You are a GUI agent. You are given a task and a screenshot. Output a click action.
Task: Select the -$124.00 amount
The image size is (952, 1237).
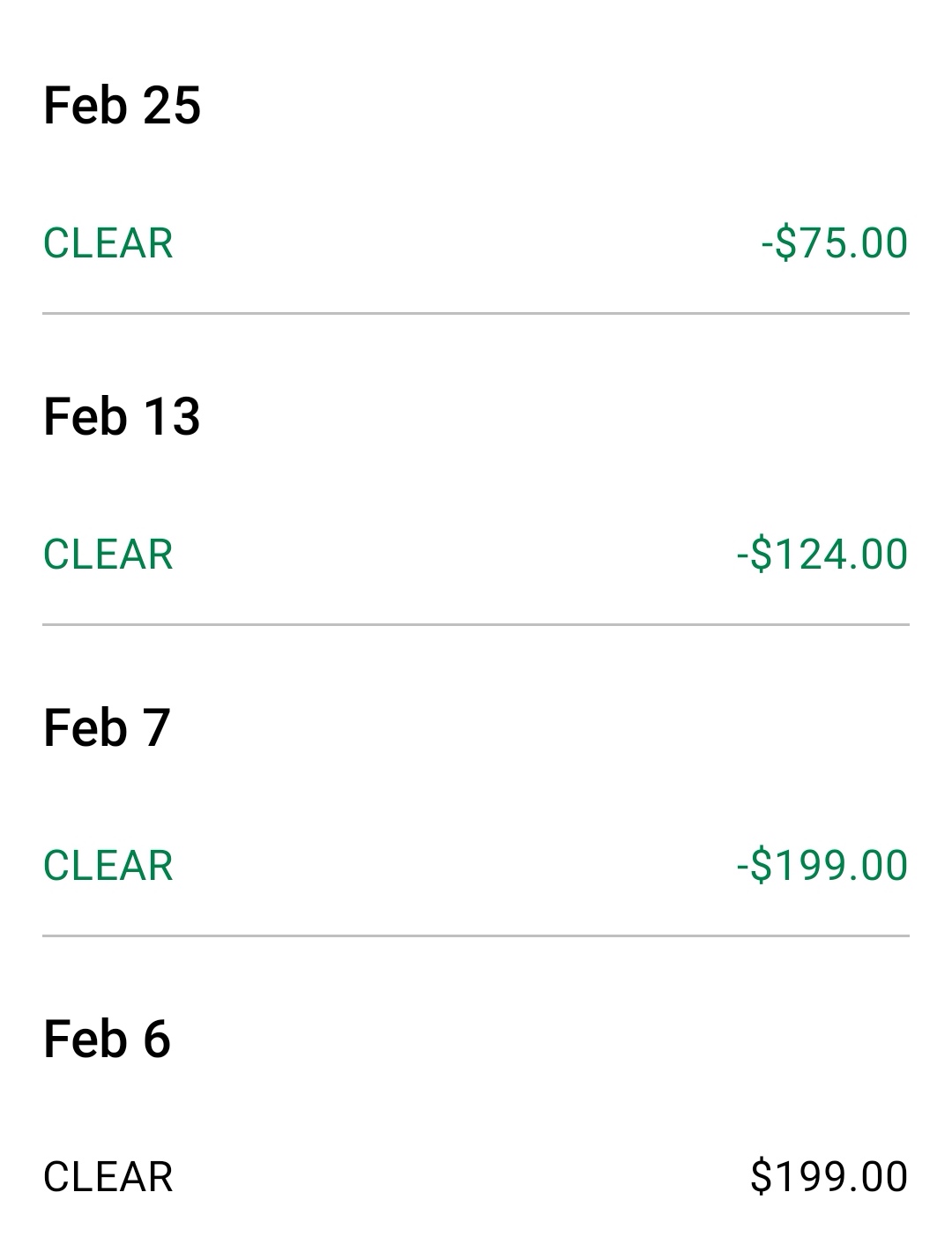[x=822, y=555]
